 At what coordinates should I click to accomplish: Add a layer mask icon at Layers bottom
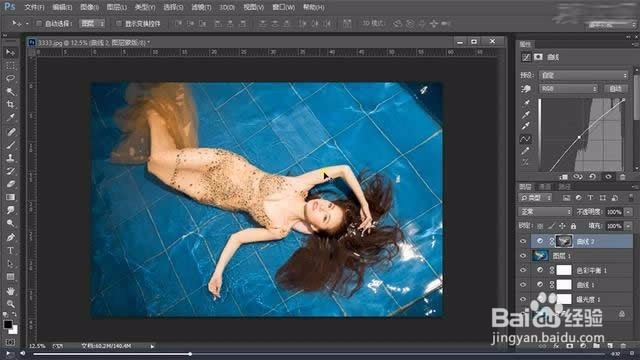pyautogui.click(x=570, y=346)
